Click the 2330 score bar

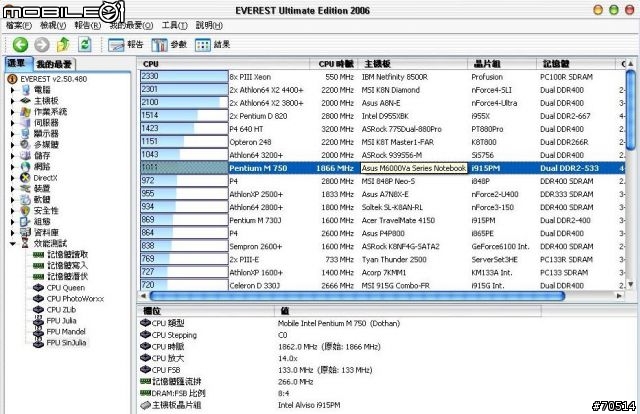click(x=184, y=77)
